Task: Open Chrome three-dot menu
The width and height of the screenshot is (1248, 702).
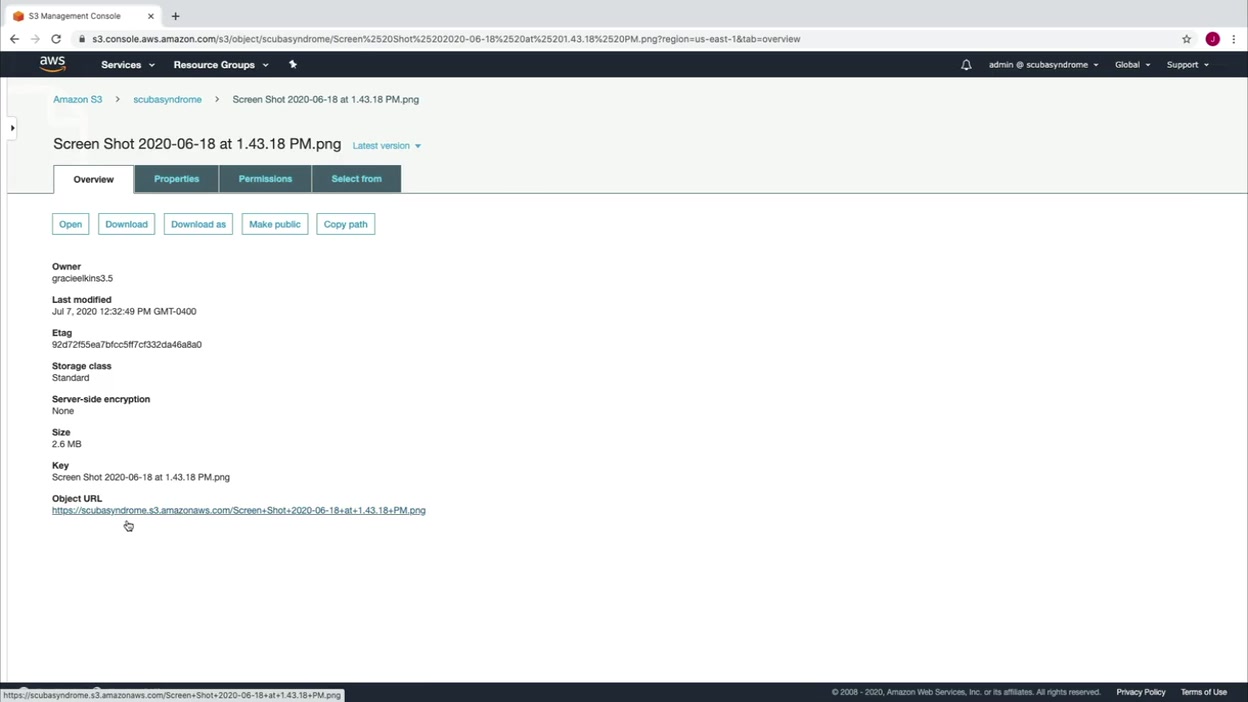Action: (x=1235, y=39)
